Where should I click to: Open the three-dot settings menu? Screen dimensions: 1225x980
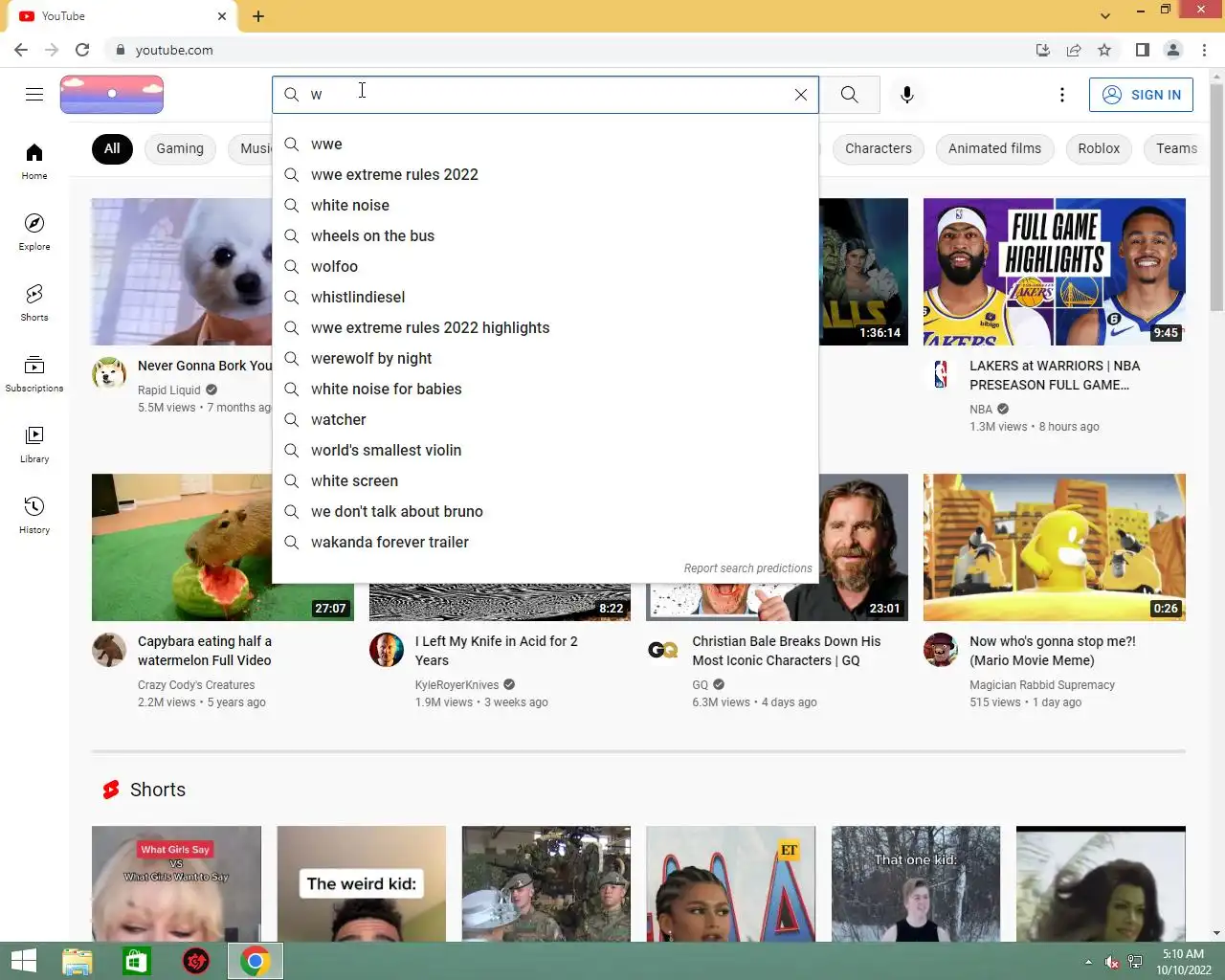(1062, 95)
